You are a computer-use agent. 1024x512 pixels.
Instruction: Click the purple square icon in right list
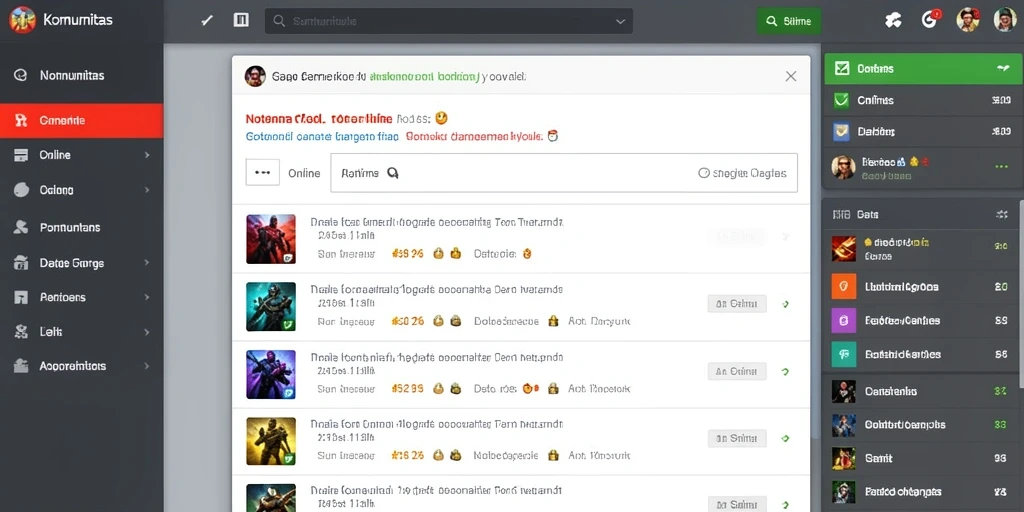click(x=843, y=320)
